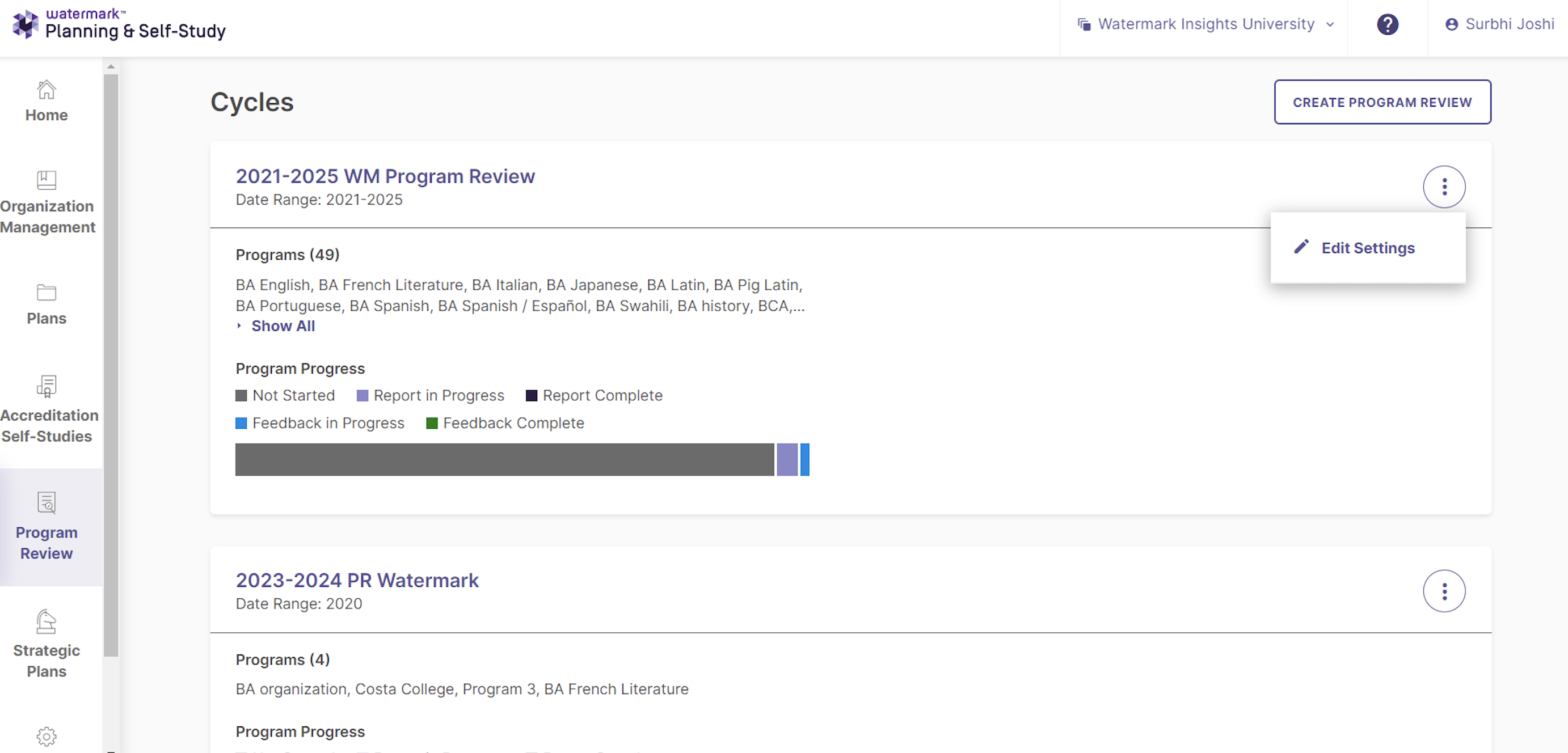Click the Not Started legend swatch
Screen dimensions: 1568x753
(241, 395)
